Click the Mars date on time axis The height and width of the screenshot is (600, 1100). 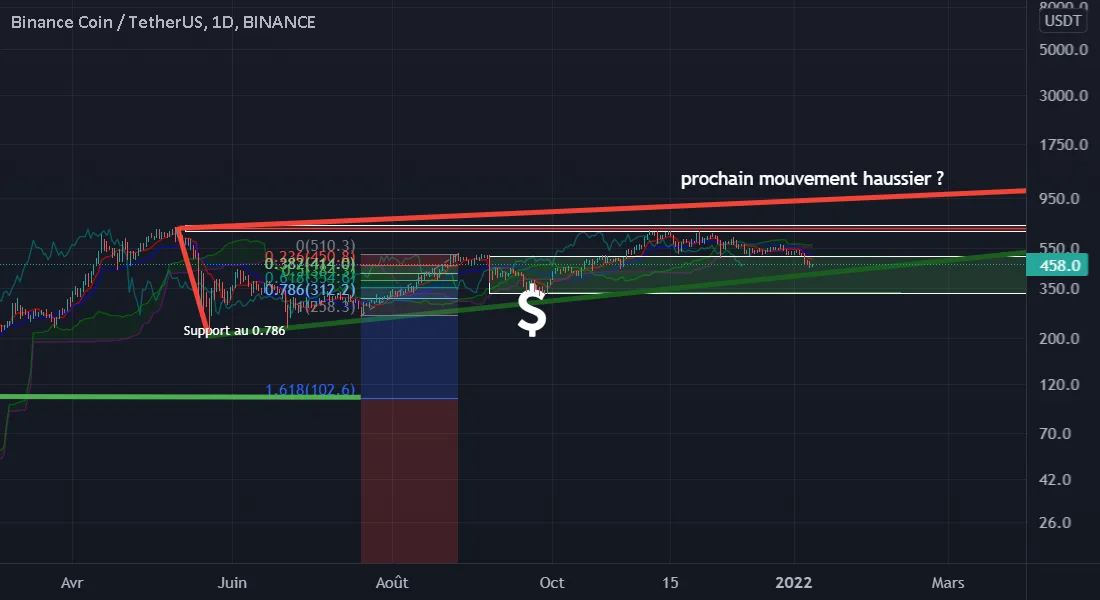coord(948,582)
